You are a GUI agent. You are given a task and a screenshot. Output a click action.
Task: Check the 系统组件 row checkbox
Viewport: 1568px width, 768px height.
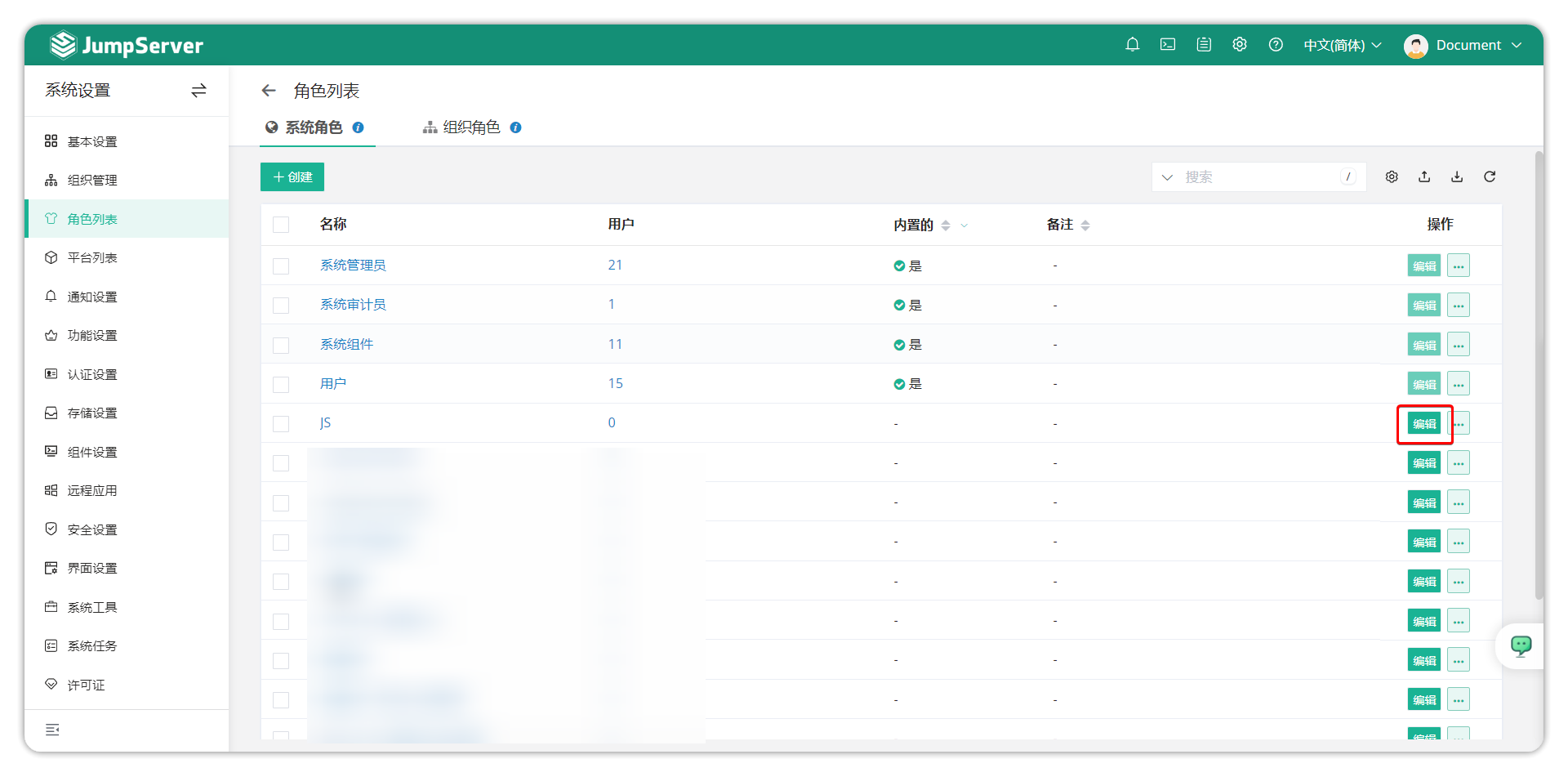pos(281,345)
